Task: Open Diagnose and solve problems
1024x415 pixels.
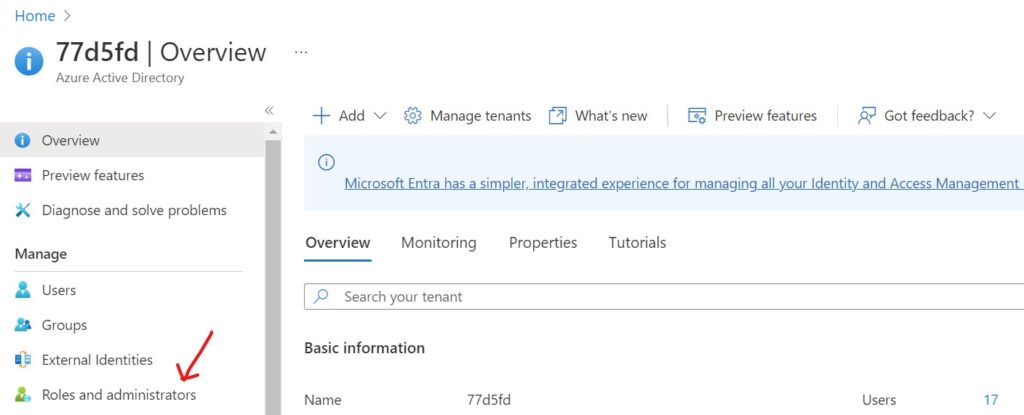Action: tap(134, 210)
